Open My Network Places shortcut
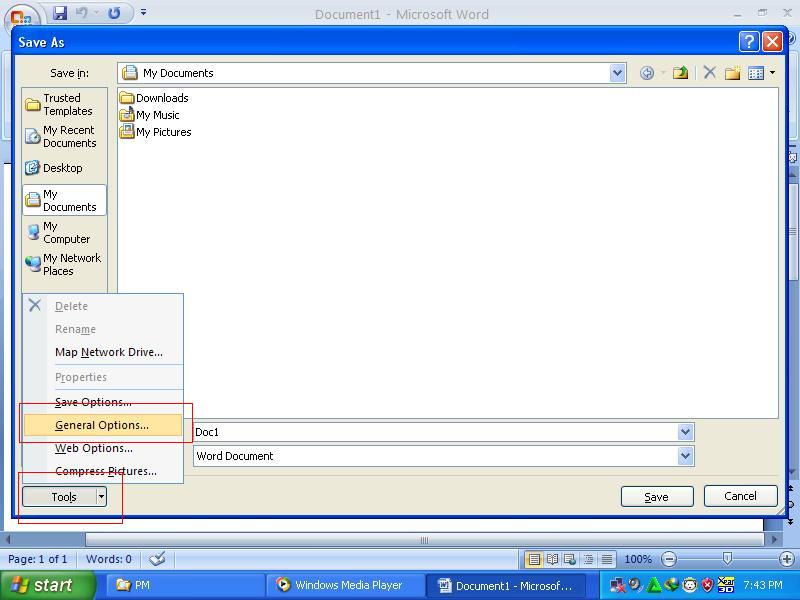Screen dimensions: 800x600 (64, 264)
